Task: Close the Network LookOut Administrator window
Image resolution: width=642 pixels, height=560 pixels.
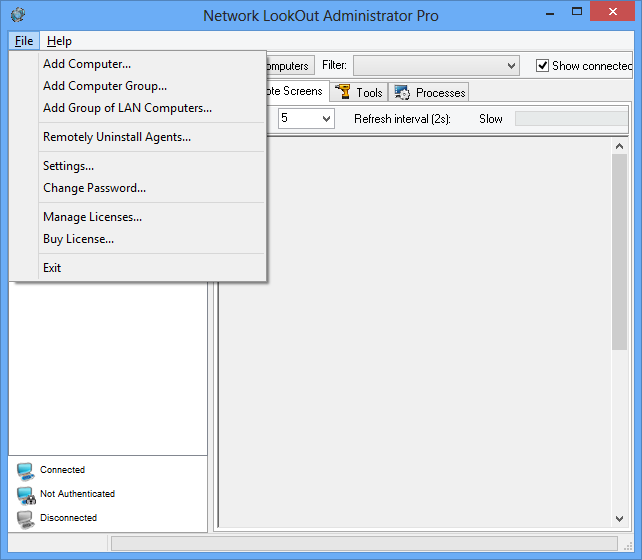Action: tap(613, 11)
